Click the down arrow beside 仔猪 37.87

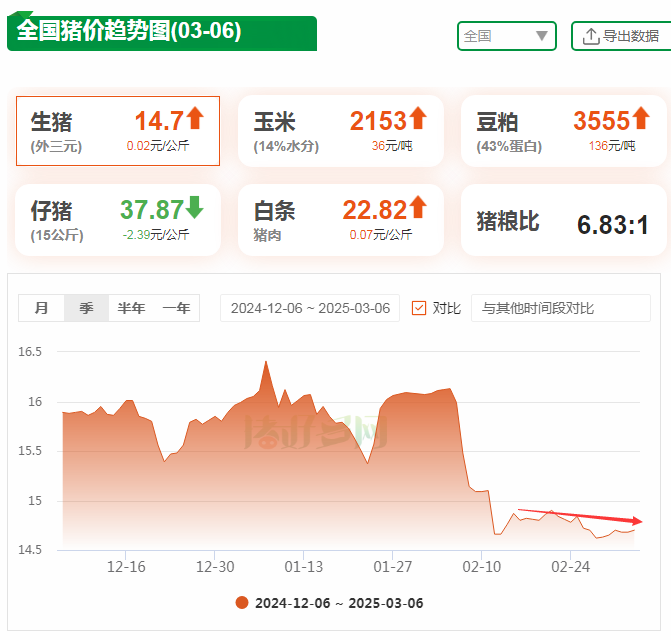195,207
